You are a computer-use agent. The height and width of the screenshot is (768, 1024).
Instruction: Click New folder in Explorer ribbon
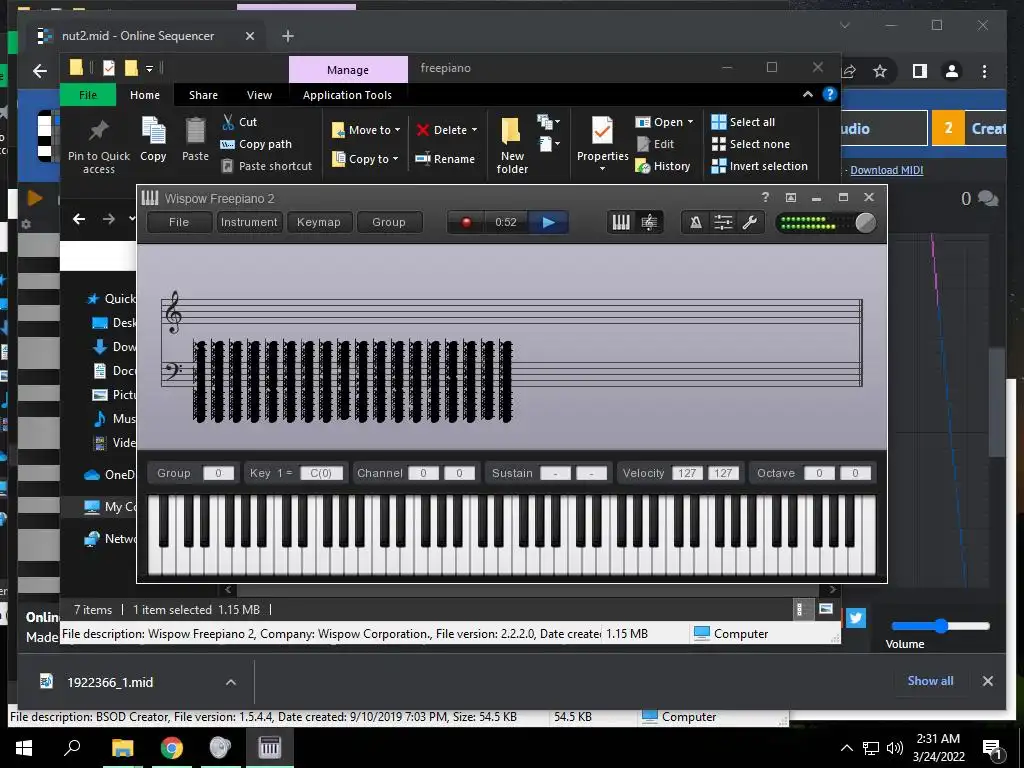(x=512, y=146)
